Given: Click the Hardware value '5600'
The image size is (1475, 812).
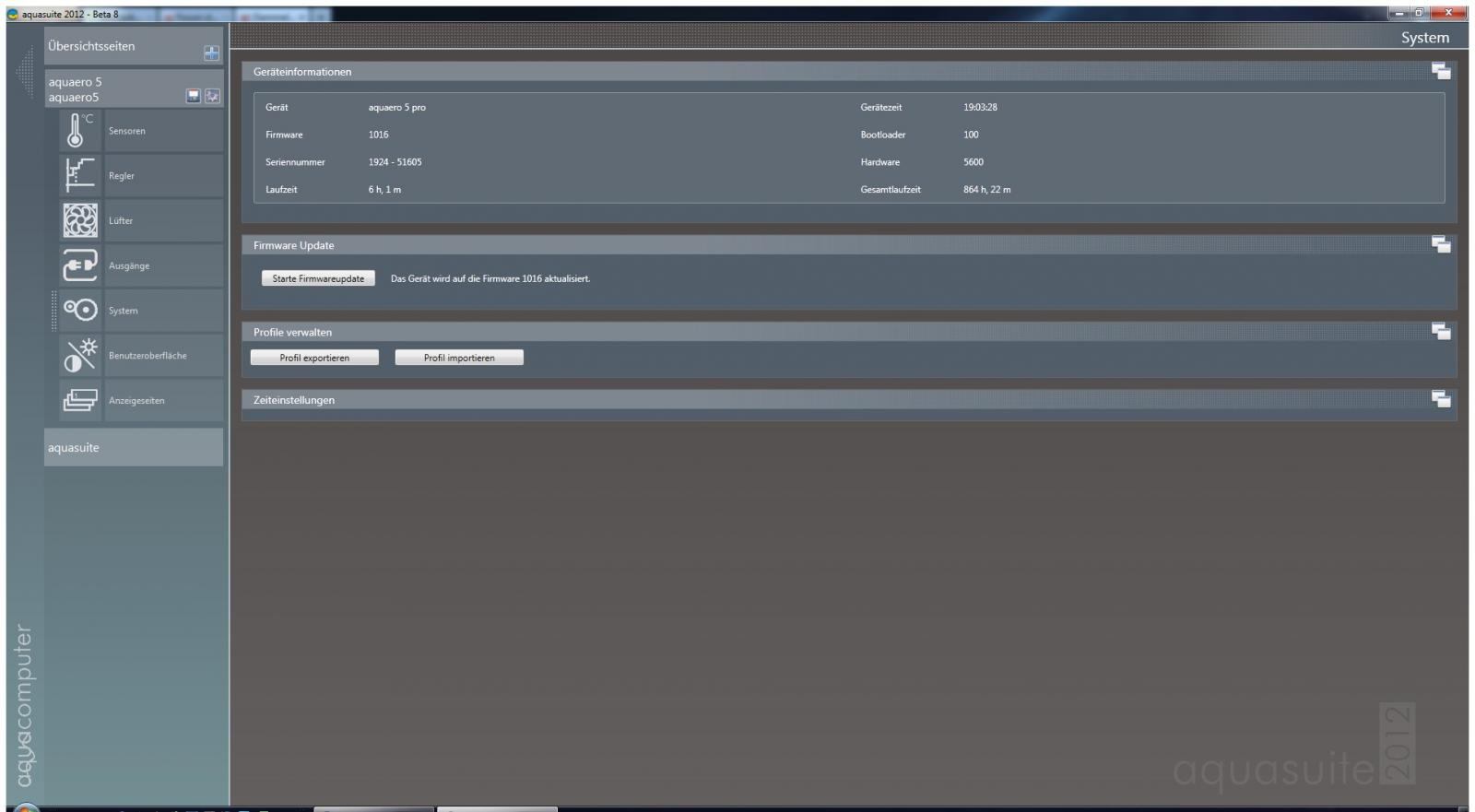Looking at the screenshot, I should coord(973,162).
